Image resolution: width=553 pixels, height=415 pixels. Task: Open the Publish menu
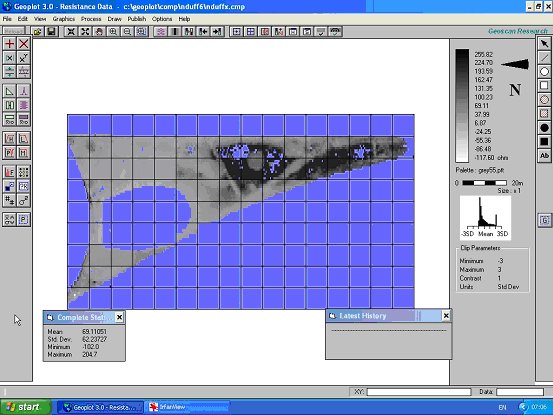136,19
